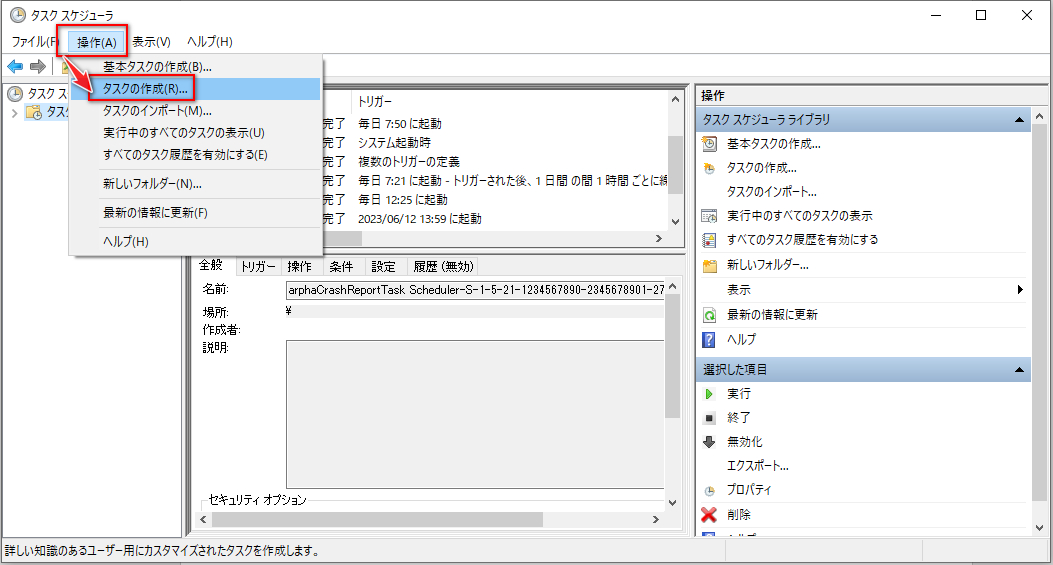1053x565 pixels.
Task: Click エクスポート... in the 選択した項目 section
Action: tap(758, 466)
